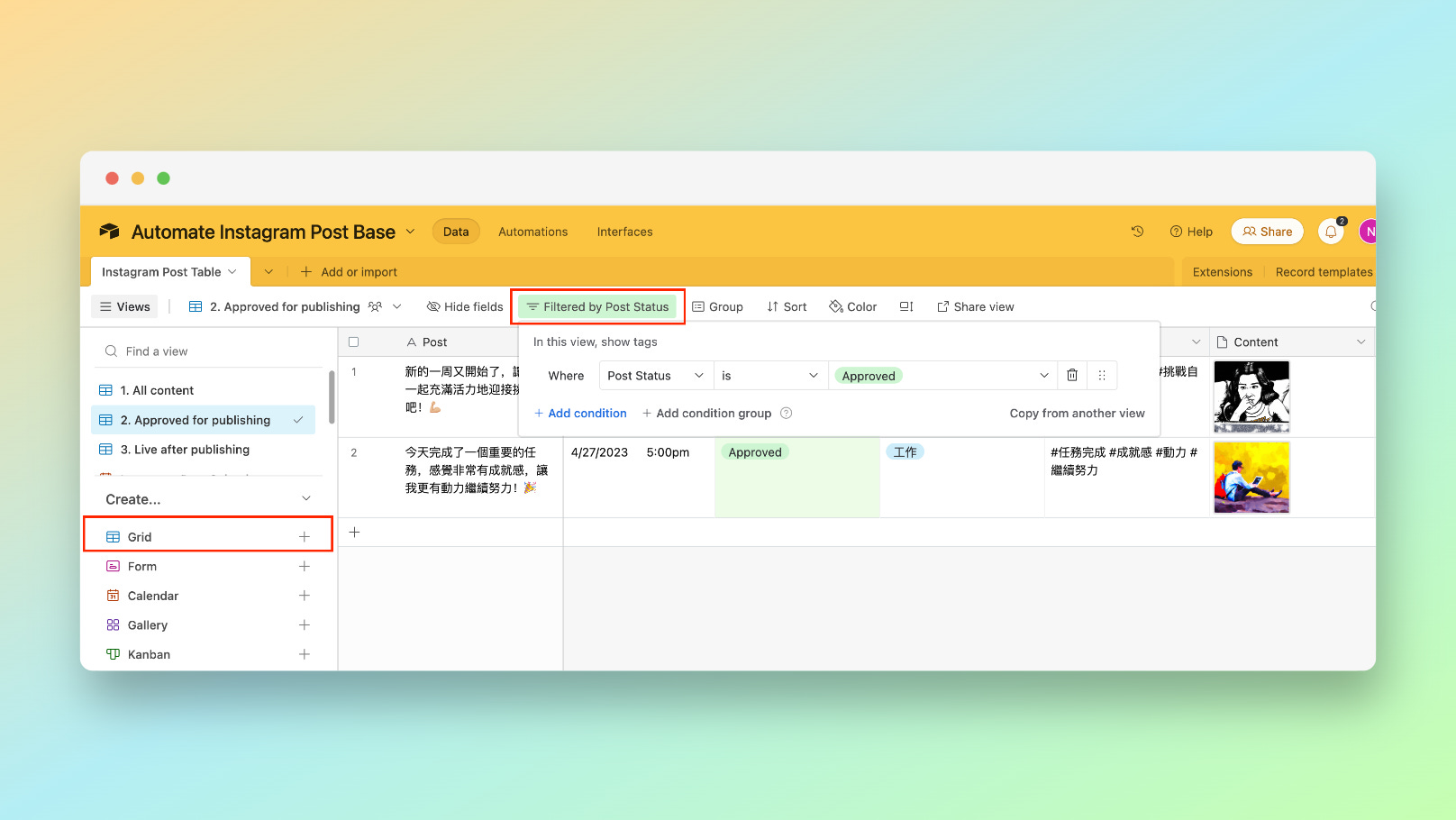Viewport: 1456px width, 820px height.
Task: Click Copy from another view
Action: click(x=1078, y=413)
